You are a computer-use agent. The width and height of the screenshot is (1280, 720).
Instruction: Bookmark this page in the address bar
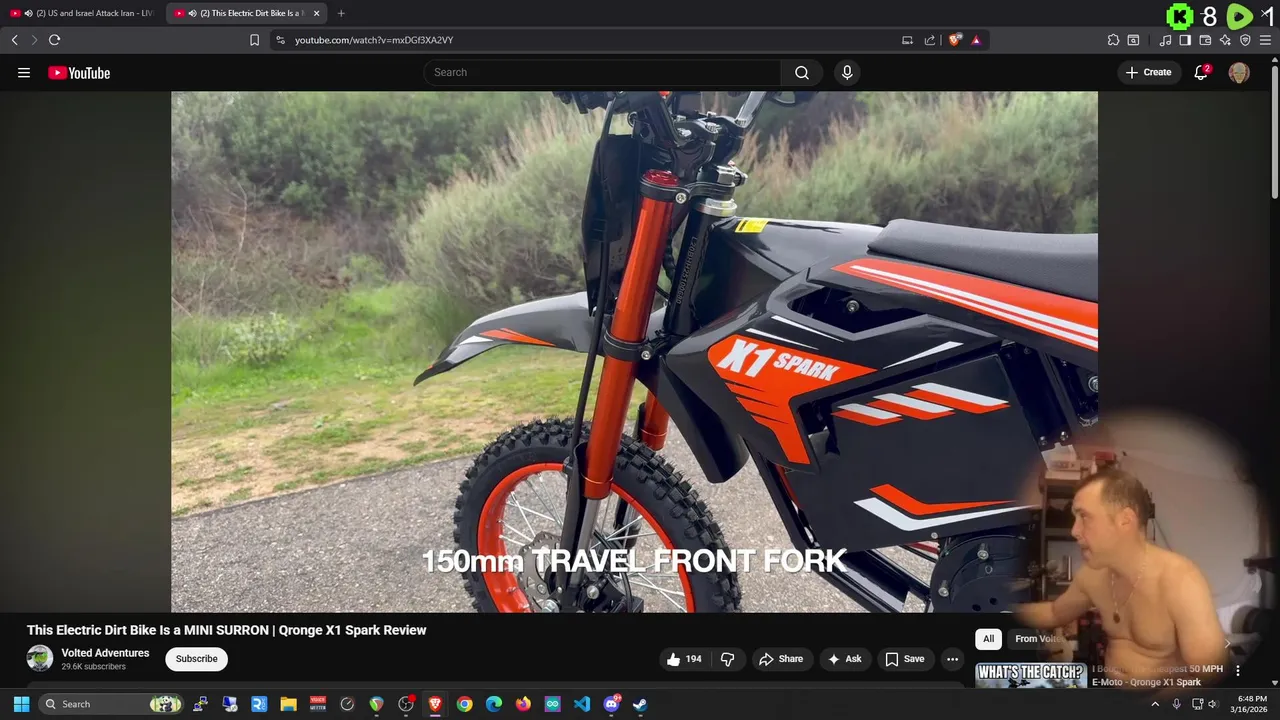[x=254, y=40]
